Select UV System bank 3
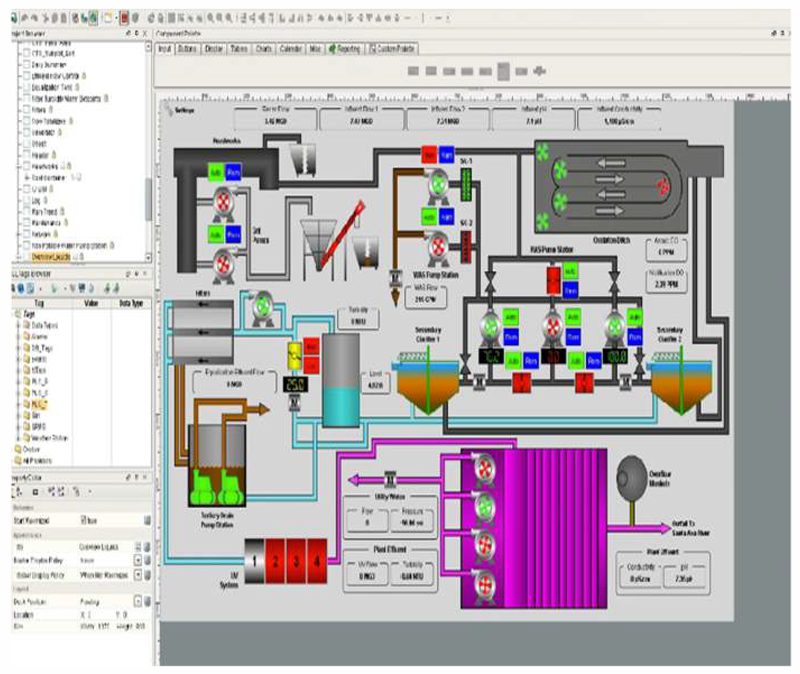Screen dimensions: 800x674 click(x=296, y=561)
